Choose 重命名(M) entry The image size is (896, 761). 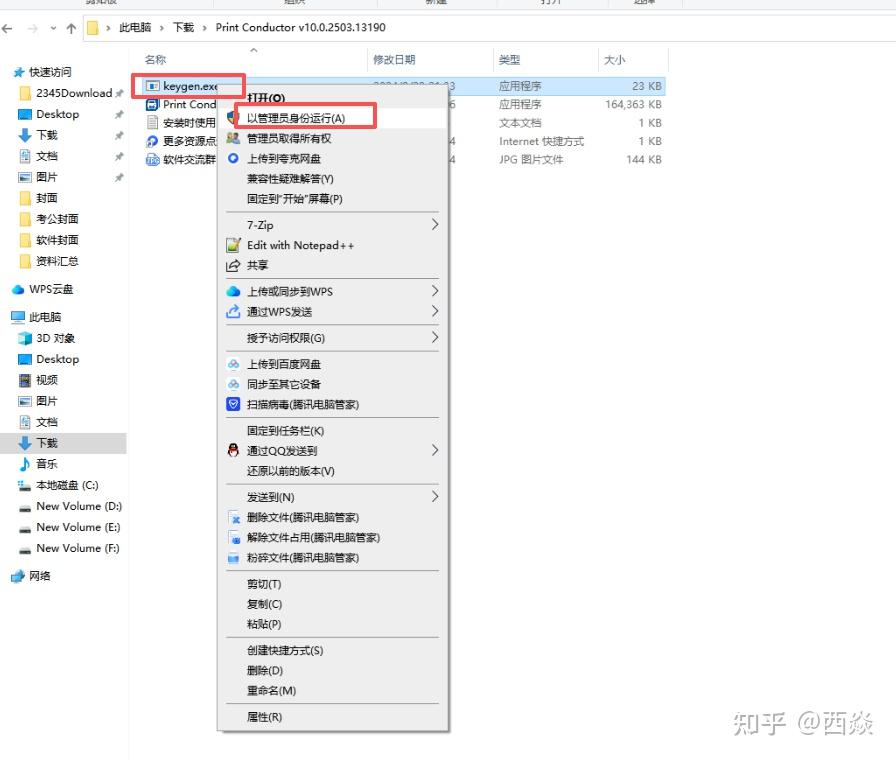[271, 690]
